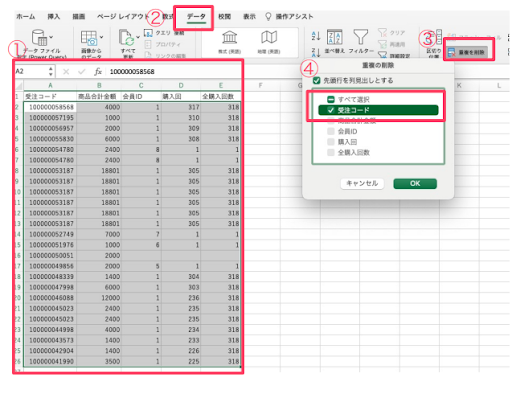Image resolution: width=512 pixels, height=394 pixels.
Task: Click the Name Box showing A2
Action: (x=32, y=71)
